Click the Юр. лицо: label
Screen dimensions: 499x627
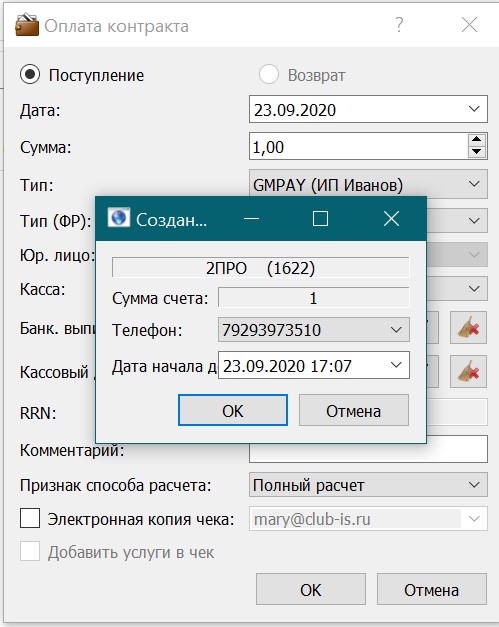58,255
